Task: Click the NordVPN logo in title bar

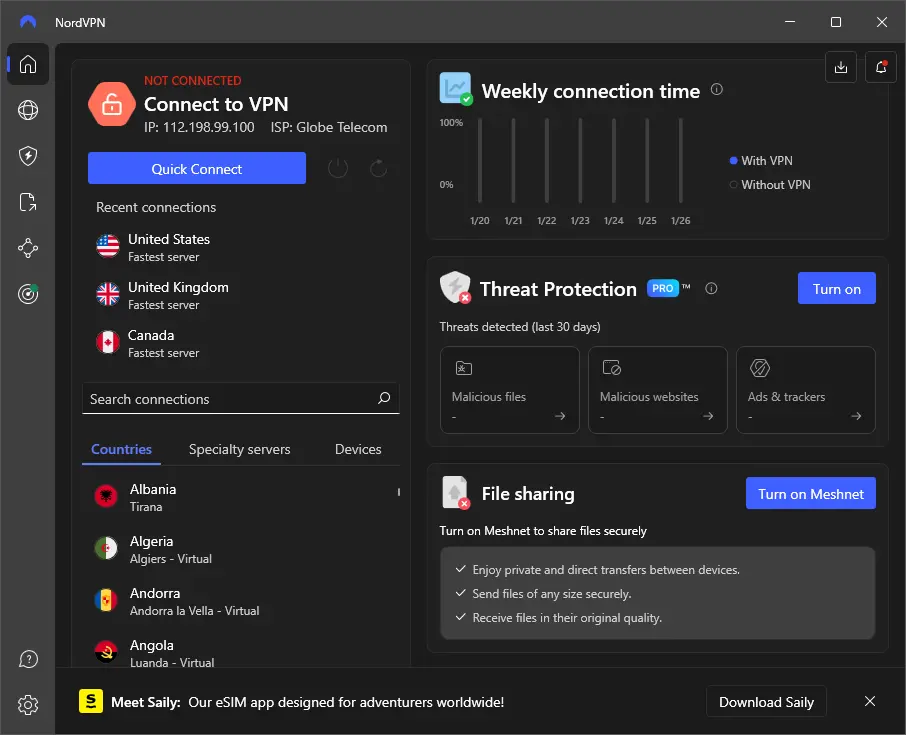Action: (x=28, y=22)
